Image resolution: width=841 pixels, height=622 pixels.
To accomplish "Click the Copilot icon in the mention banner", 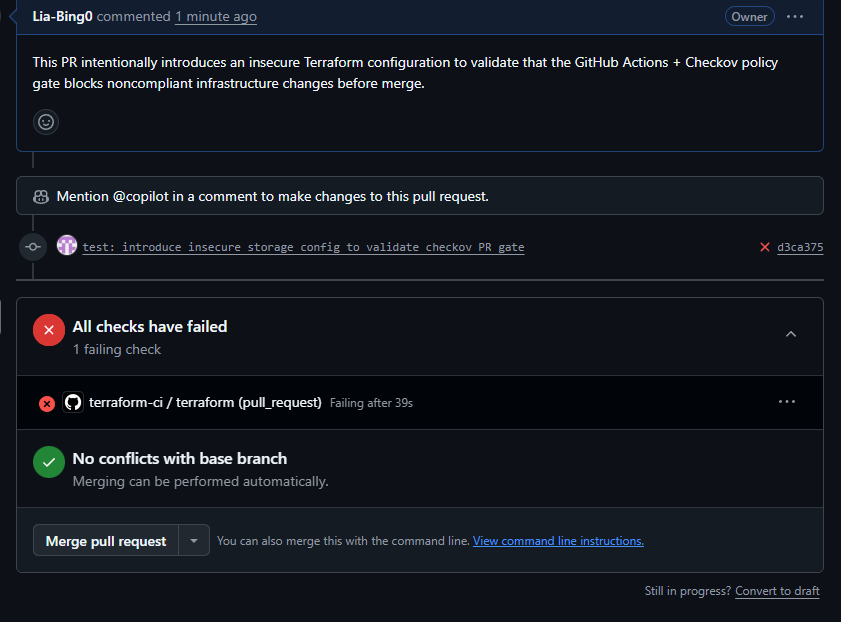I will coord(41,196).
